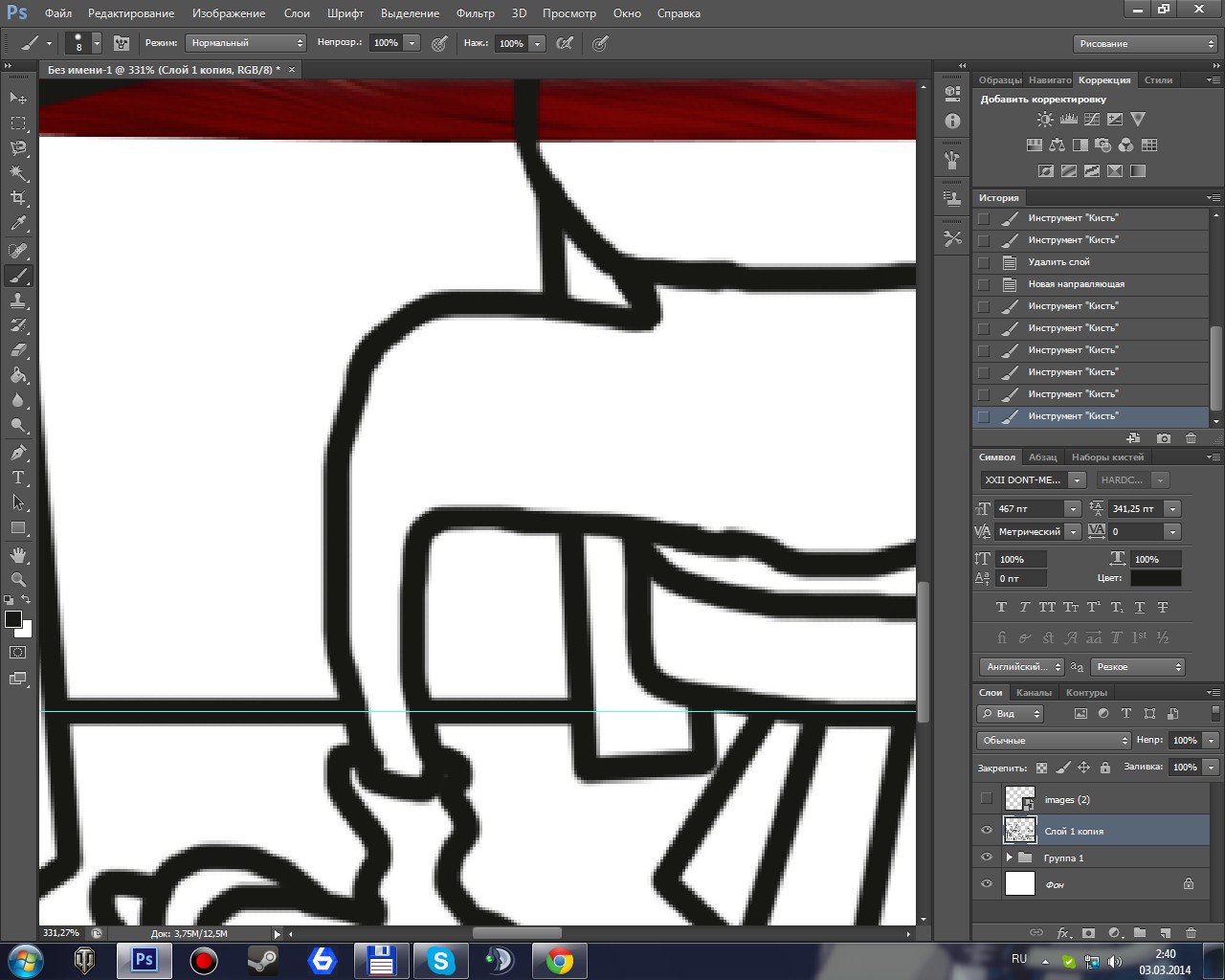Image resolution: width=1225 pixels, height=980 pixels.
Task: Select the Hand tool
Action: [x=18, y=555]
